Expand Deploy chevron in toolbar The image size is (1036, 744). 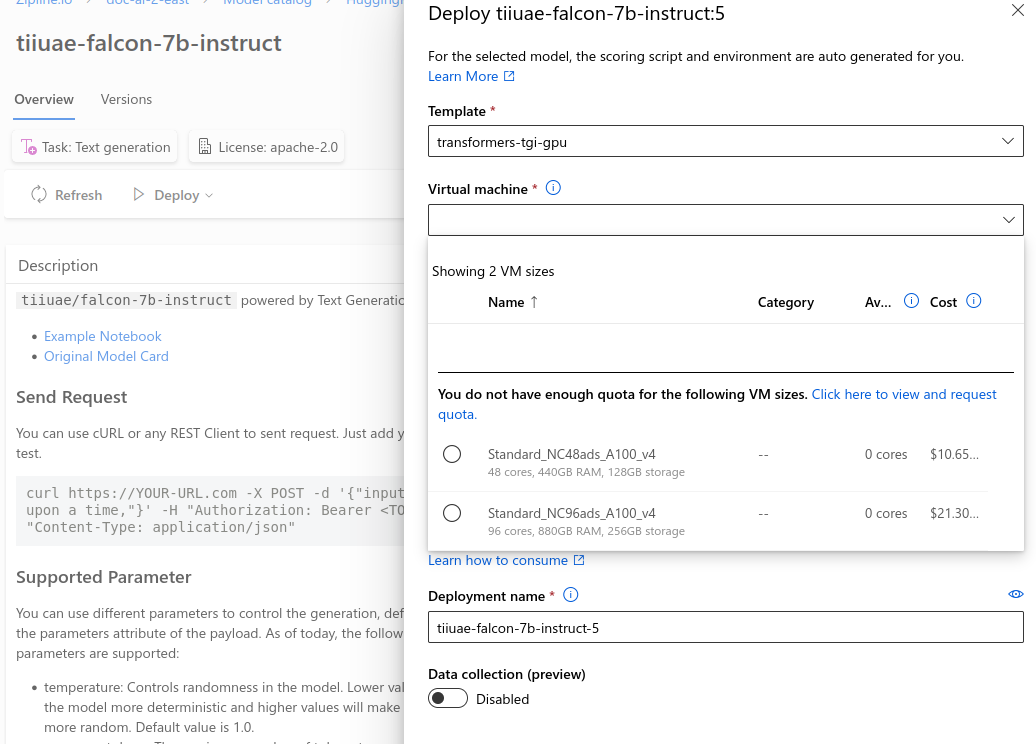click(x=209, y=196)
